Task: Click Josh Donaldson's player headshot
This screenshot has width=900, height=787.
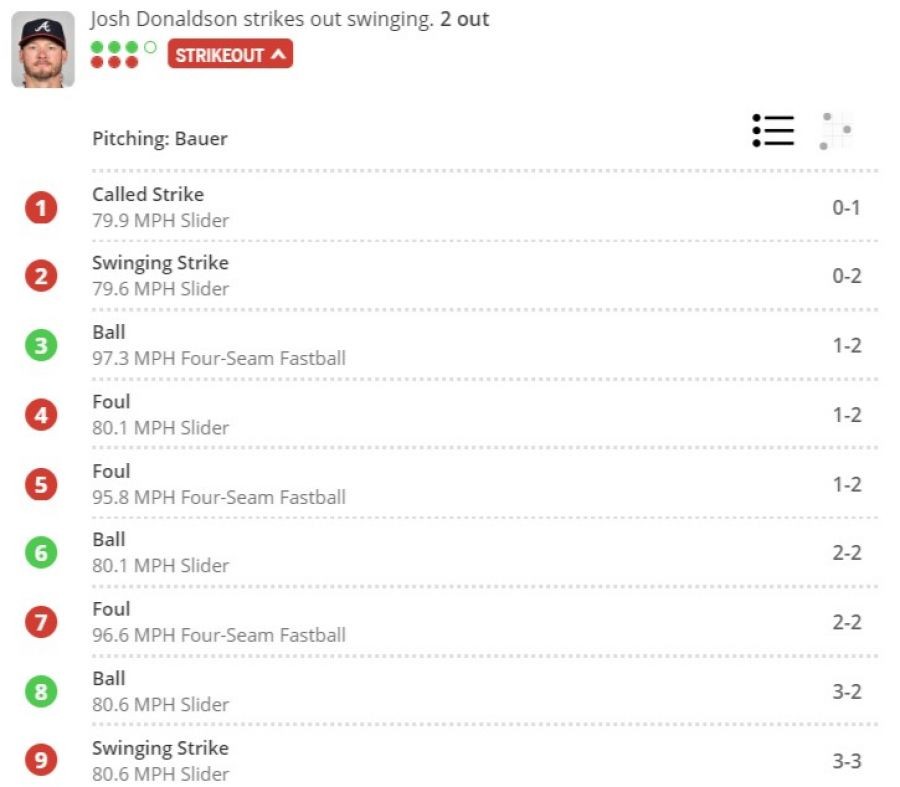Action: tap(43, 50)
